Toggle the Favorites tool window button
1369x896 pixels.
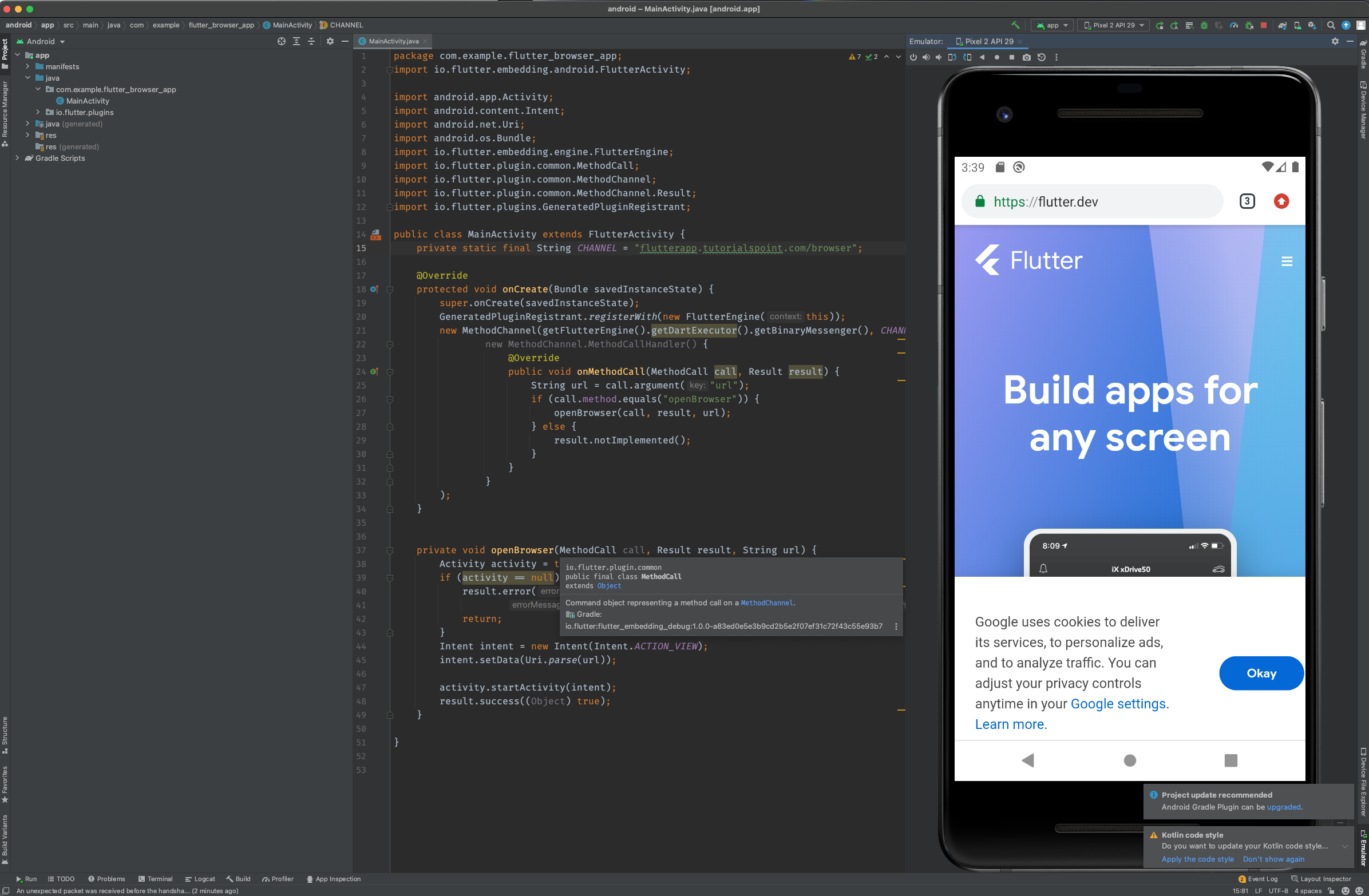pyautogui.click(x=5, y=784)
